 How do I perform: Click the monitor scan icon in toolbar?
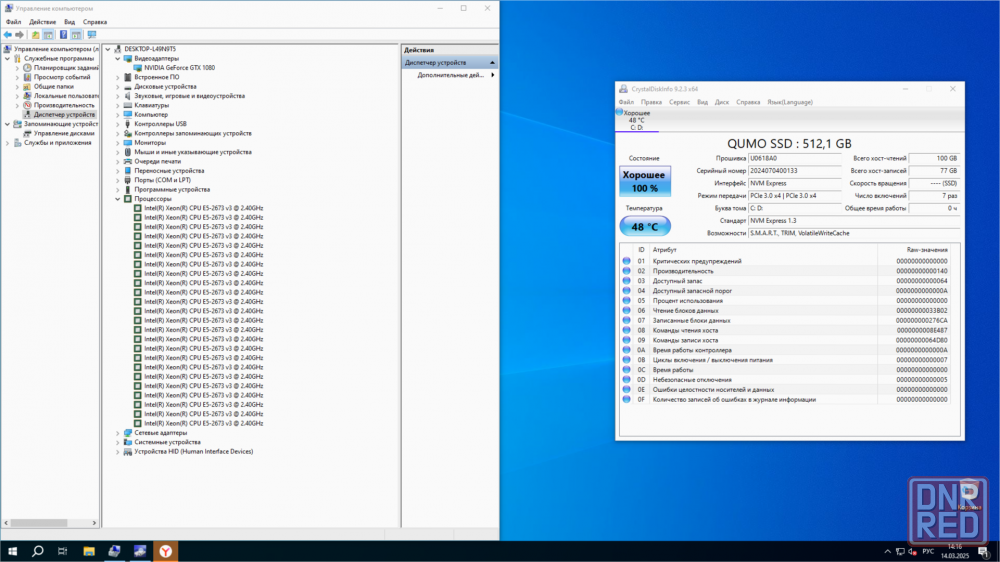pos(91,34)
